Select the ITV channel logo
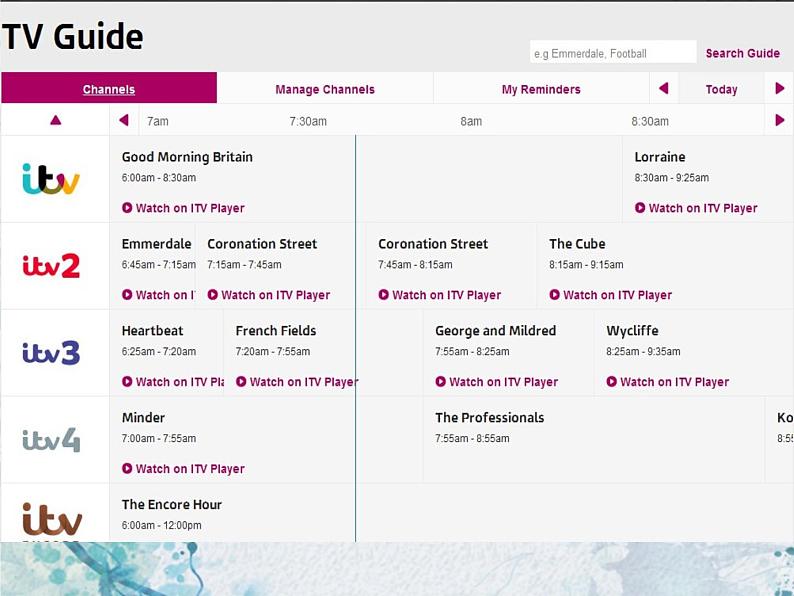 51,179
